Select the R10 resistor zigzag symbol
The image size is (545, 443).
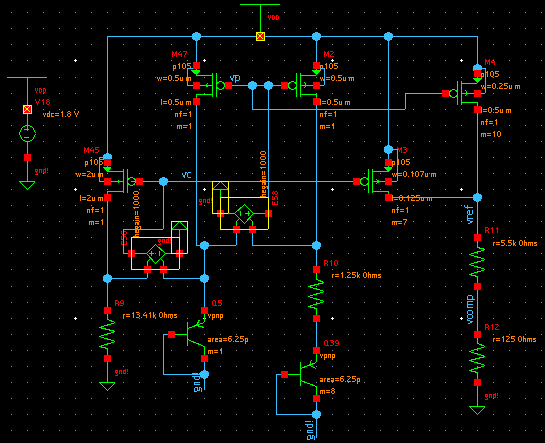pyautogui.click(x=316, y=294)
